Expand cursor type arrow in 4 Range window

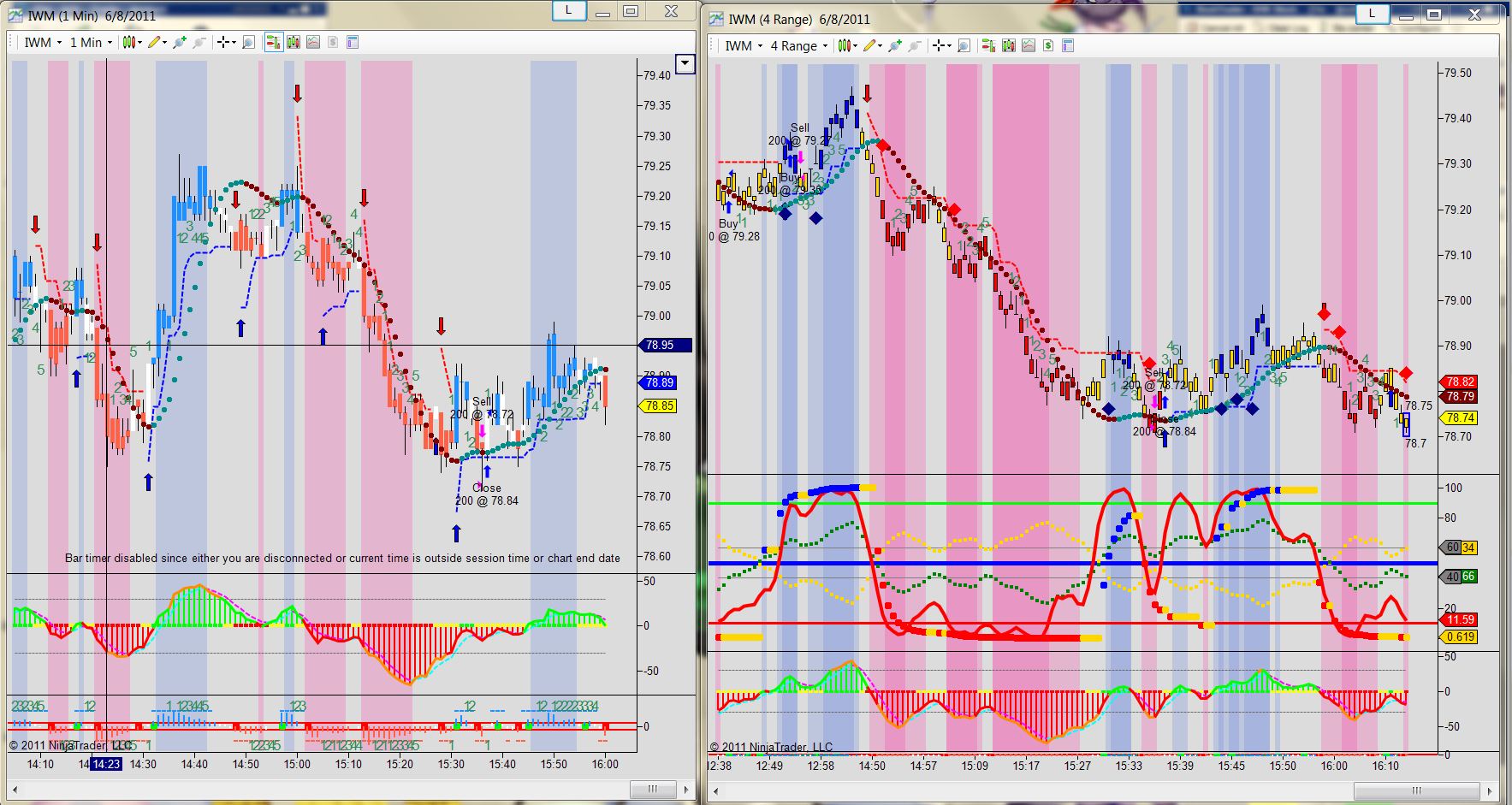(949, 46)
